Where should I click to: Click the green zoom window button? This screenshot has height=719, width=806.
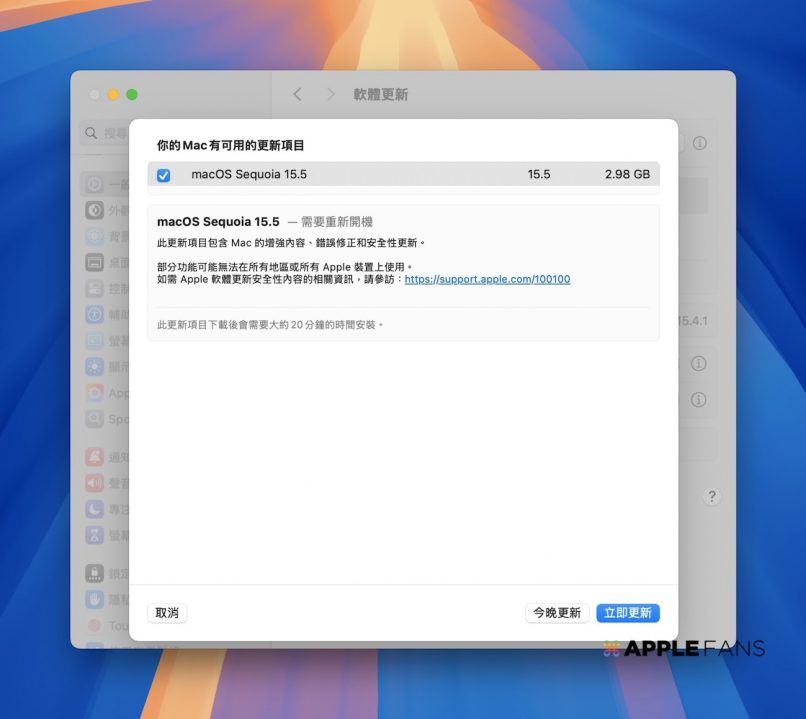coord(132,94)
